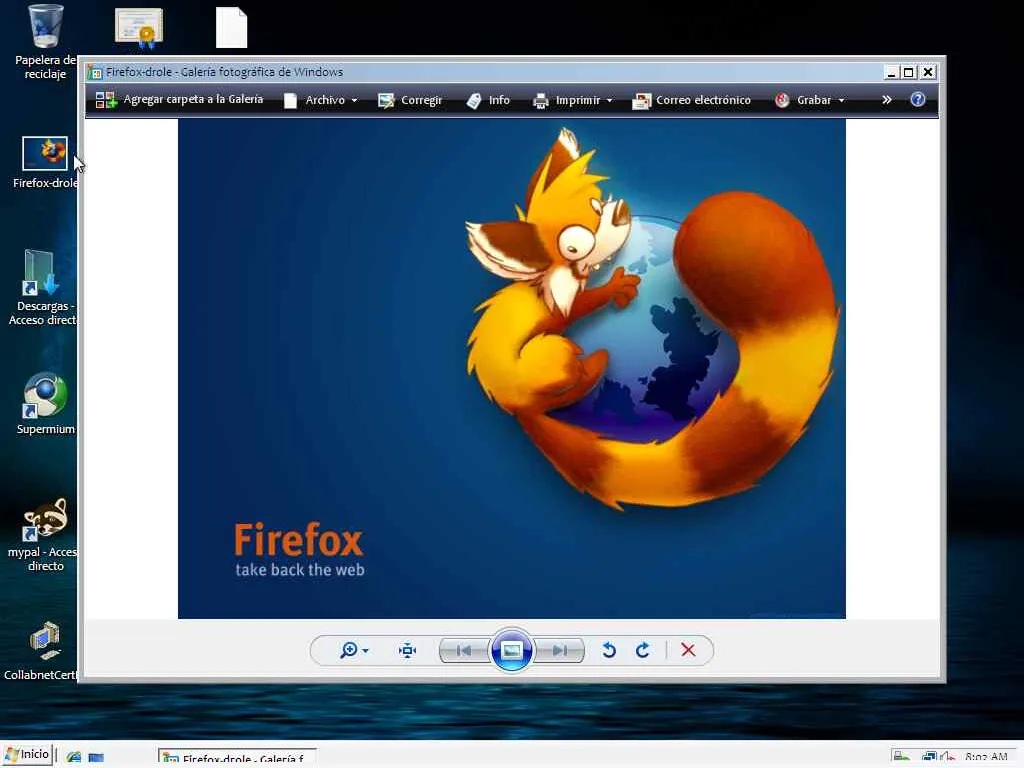The image size is (1024, 768).
Task: Click Internet Explorer quick launch icon
Action: (74, 757)
